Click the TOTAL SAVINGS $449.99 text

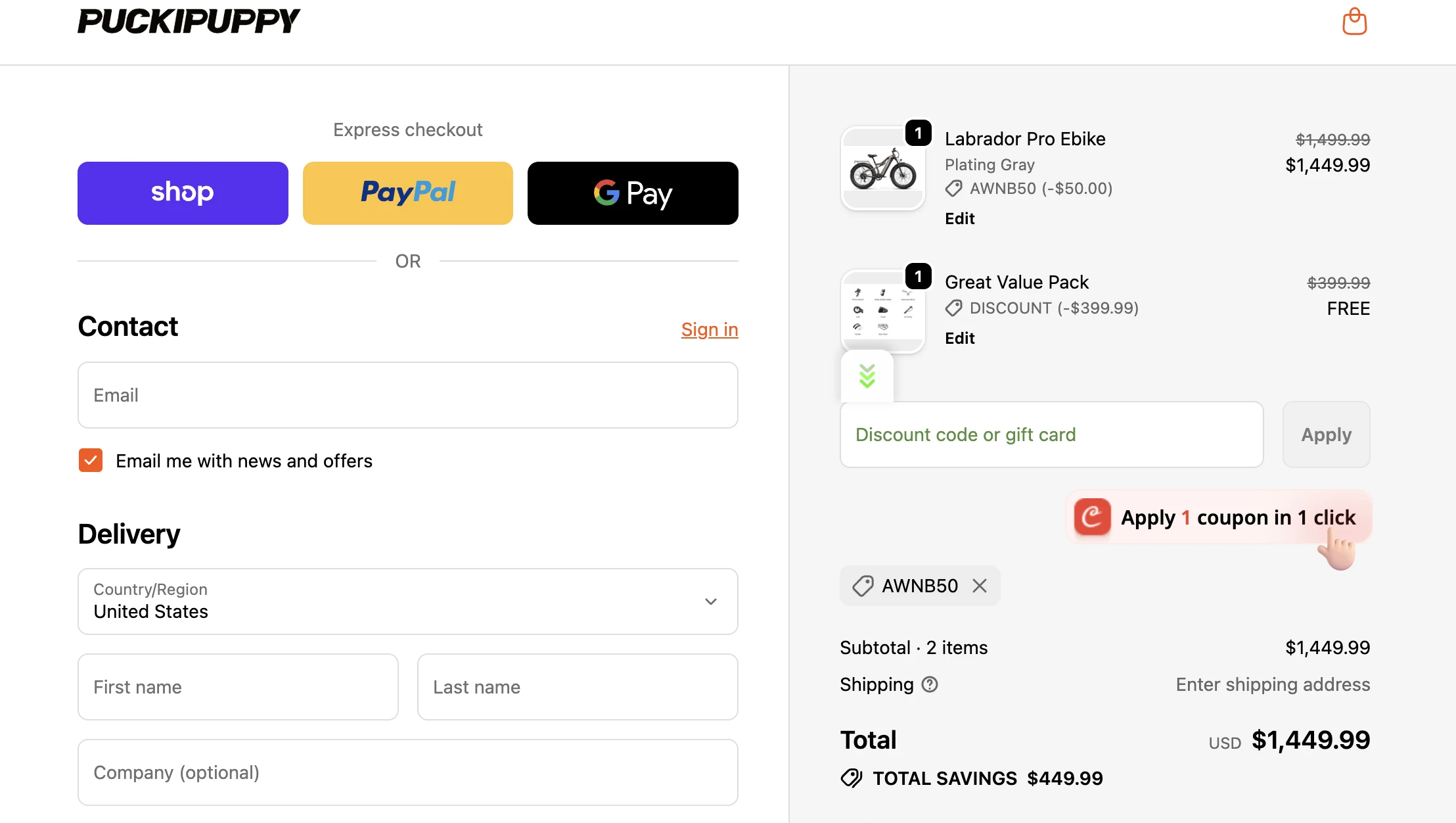[988, 778]
